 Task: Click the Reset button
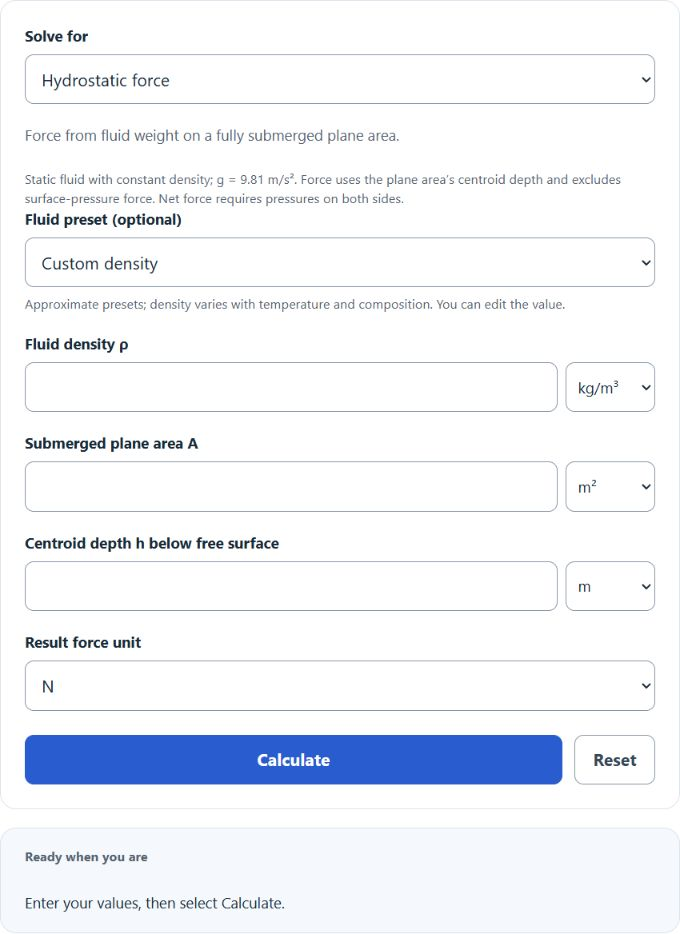[615, 759]
